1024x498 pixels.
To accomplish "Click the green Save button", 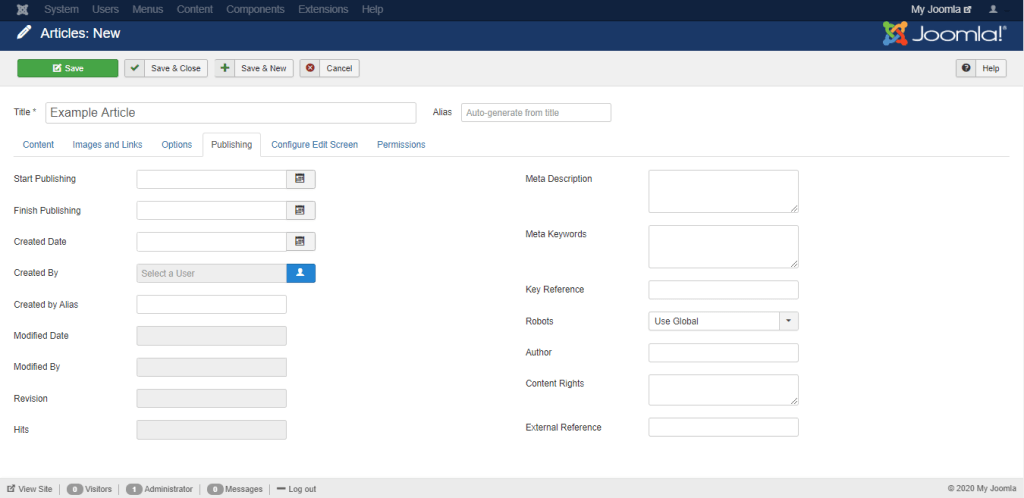I will pos(68,68).
